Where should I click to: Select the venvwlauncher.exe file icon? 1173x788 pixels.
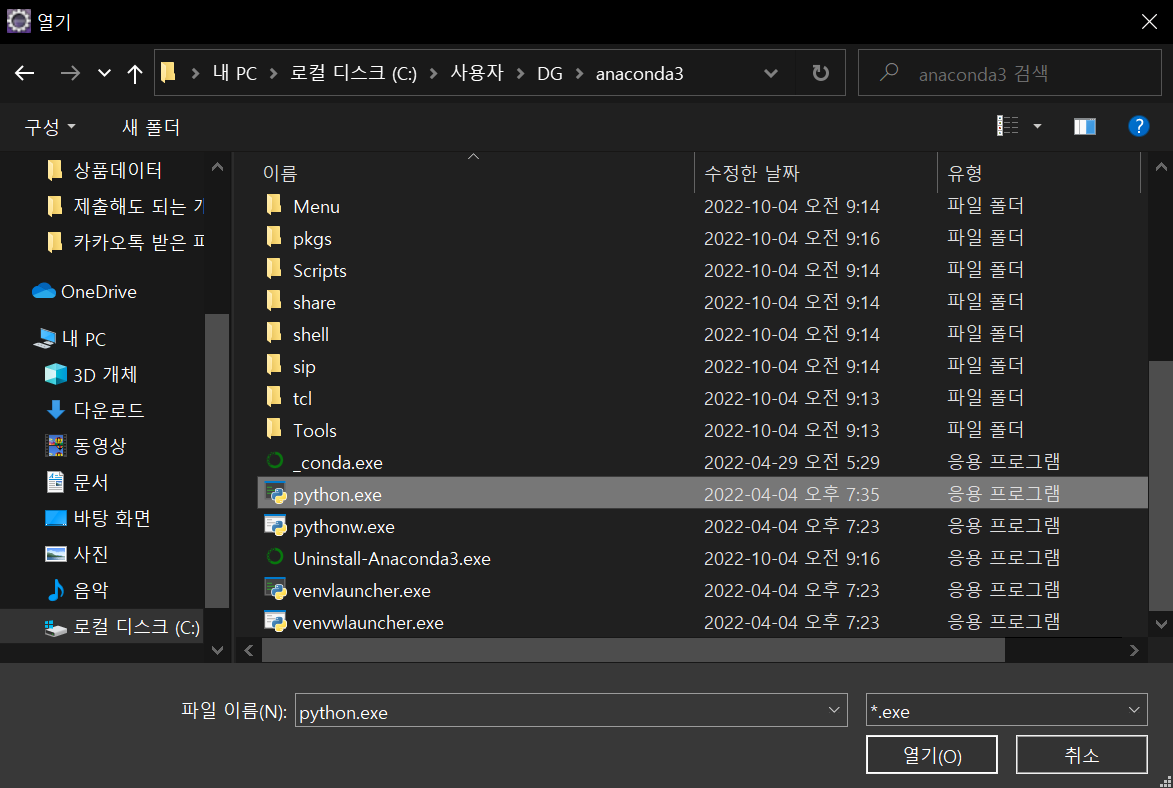275,621
